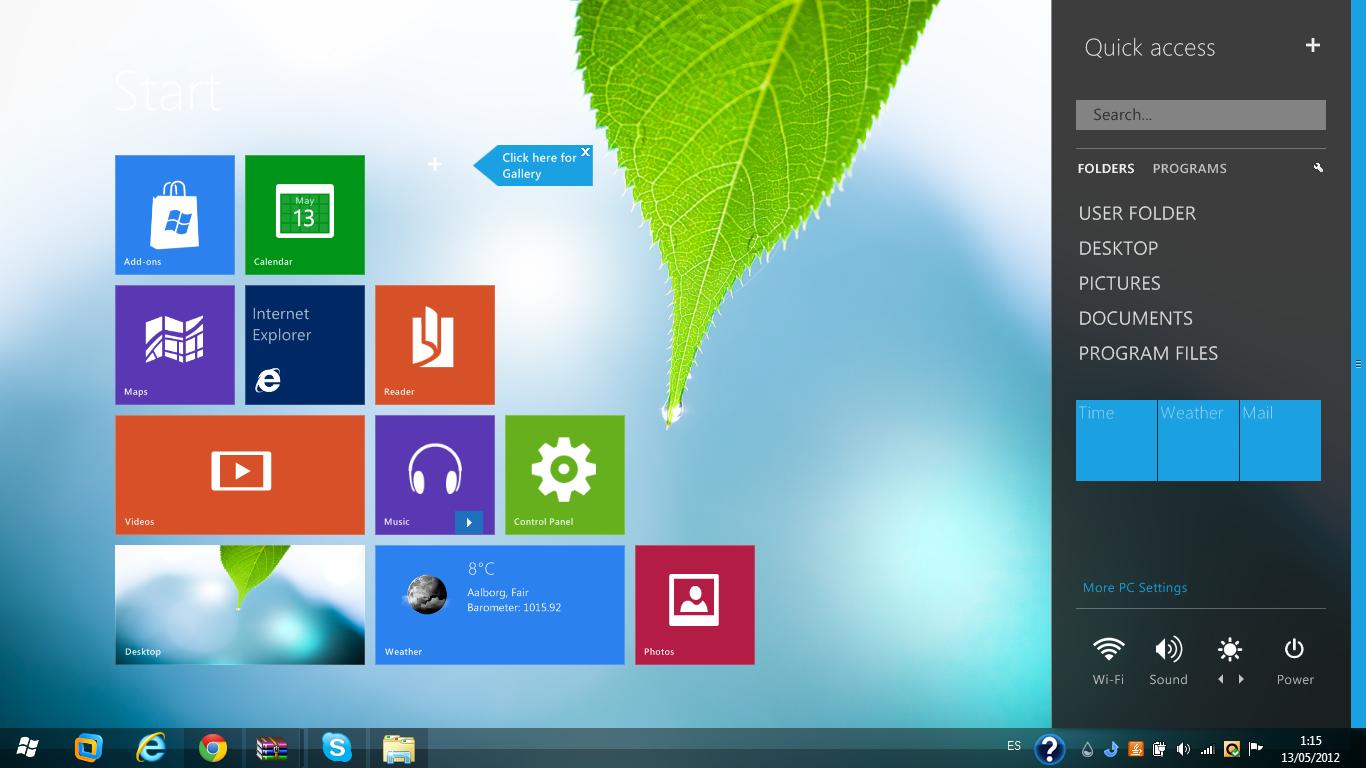The width and height of the screenshot is (1366, 768).
Task: Switch to the PROGRAMS tab
Action: click(1189, 168)
